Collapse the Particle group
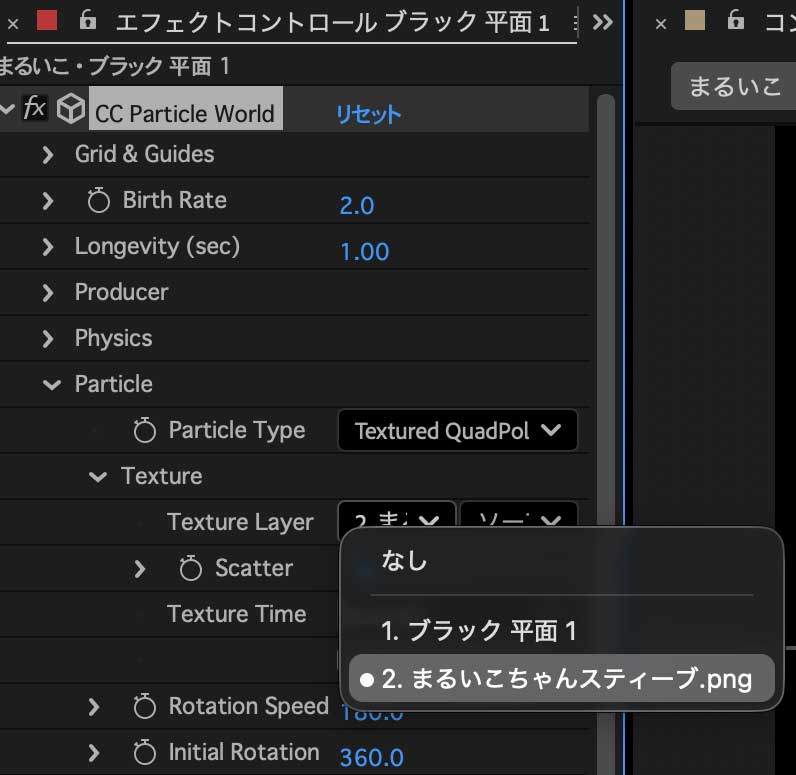This screenshot has height=775, width=796. 52,385
